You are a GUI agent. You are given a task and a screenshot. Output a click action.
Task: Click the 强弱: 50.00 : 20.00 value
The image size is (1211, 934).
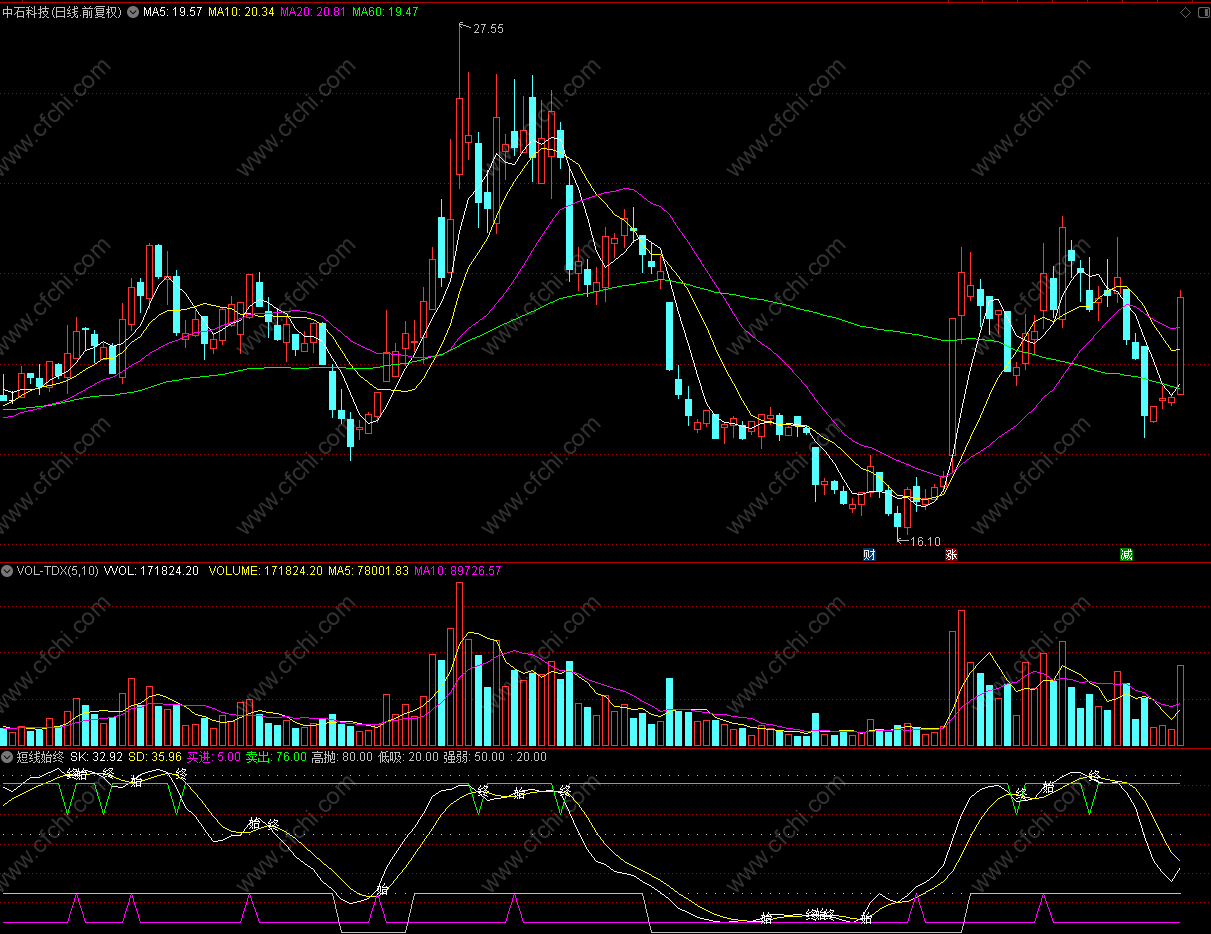click(x=495, y=757)
